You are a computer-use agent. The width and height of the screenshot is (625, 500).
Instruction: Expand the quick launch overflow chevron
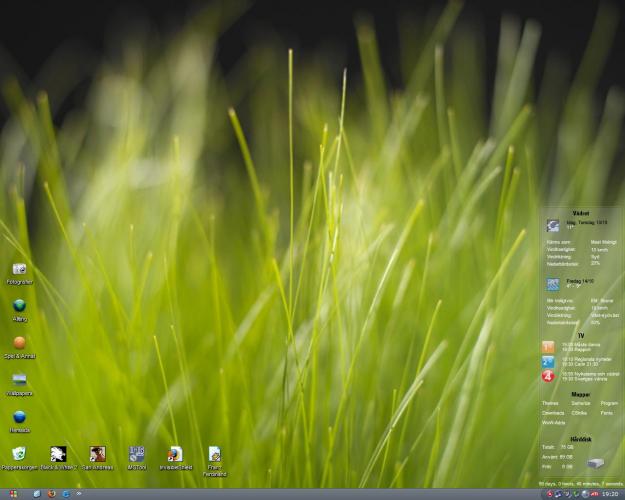click(x=79, y=494)
